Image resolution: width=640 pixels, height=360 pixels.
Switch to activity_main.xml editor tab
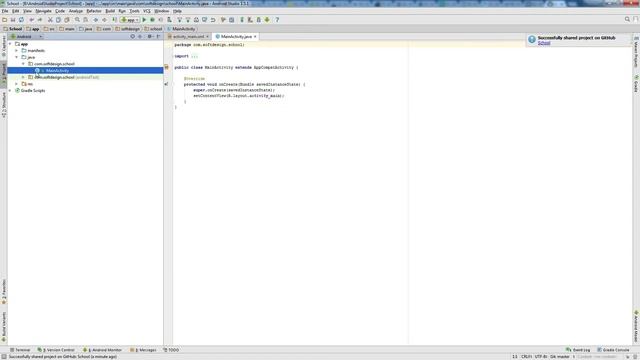188,36
